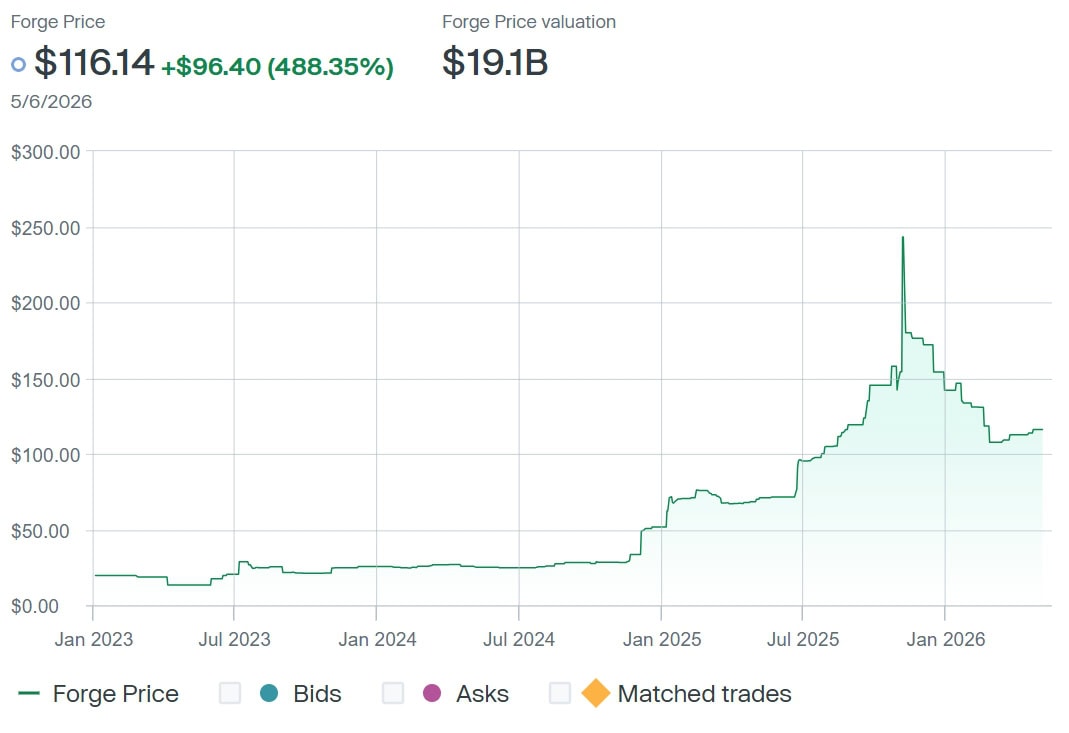Click the orange Matched trades diamond icon

click(595, 693)
